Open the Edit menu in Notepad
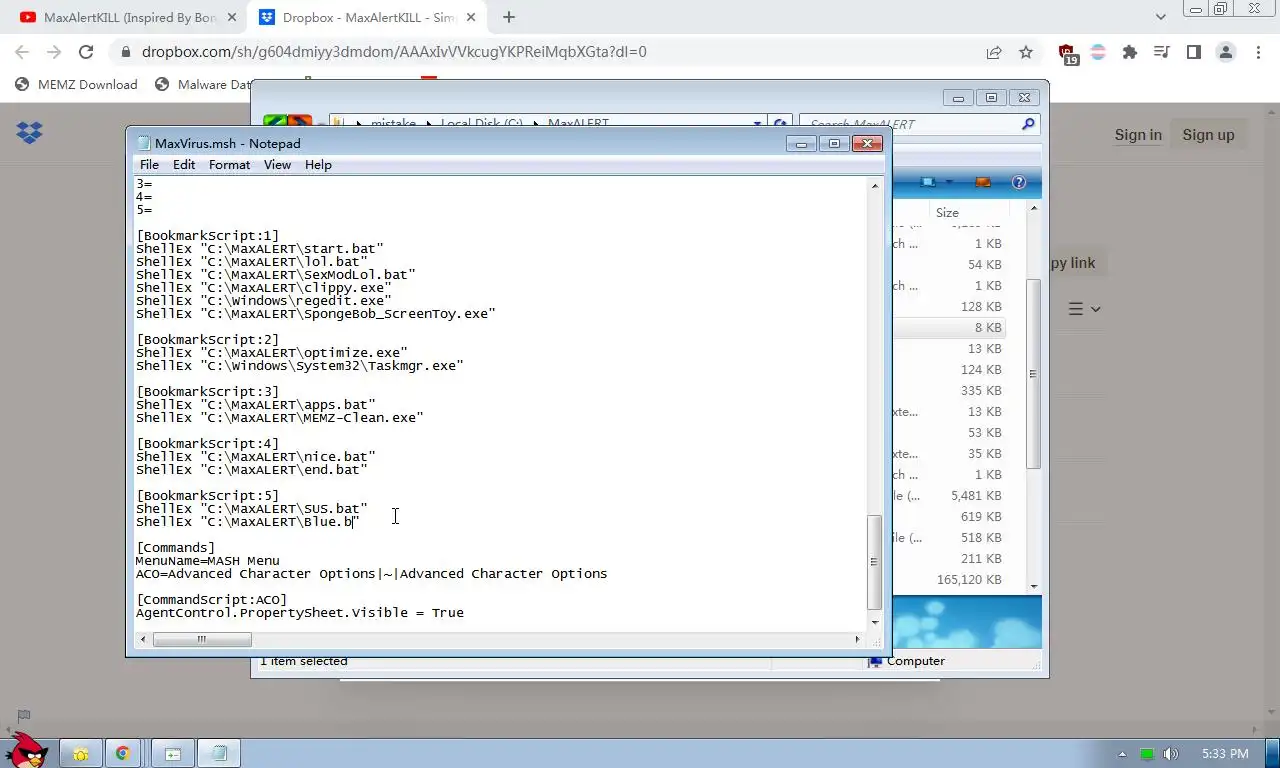 pos(184,165)
